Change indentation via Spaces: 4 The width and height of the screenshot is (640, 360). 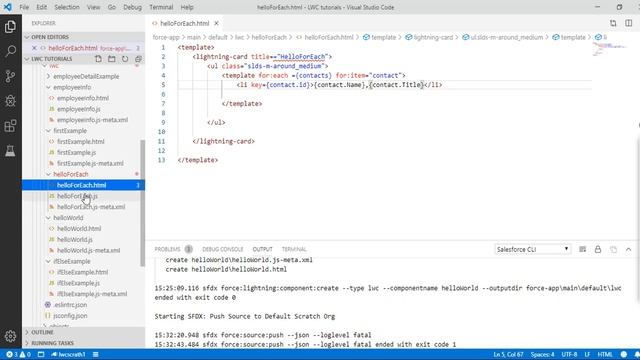tap(542, 354)
